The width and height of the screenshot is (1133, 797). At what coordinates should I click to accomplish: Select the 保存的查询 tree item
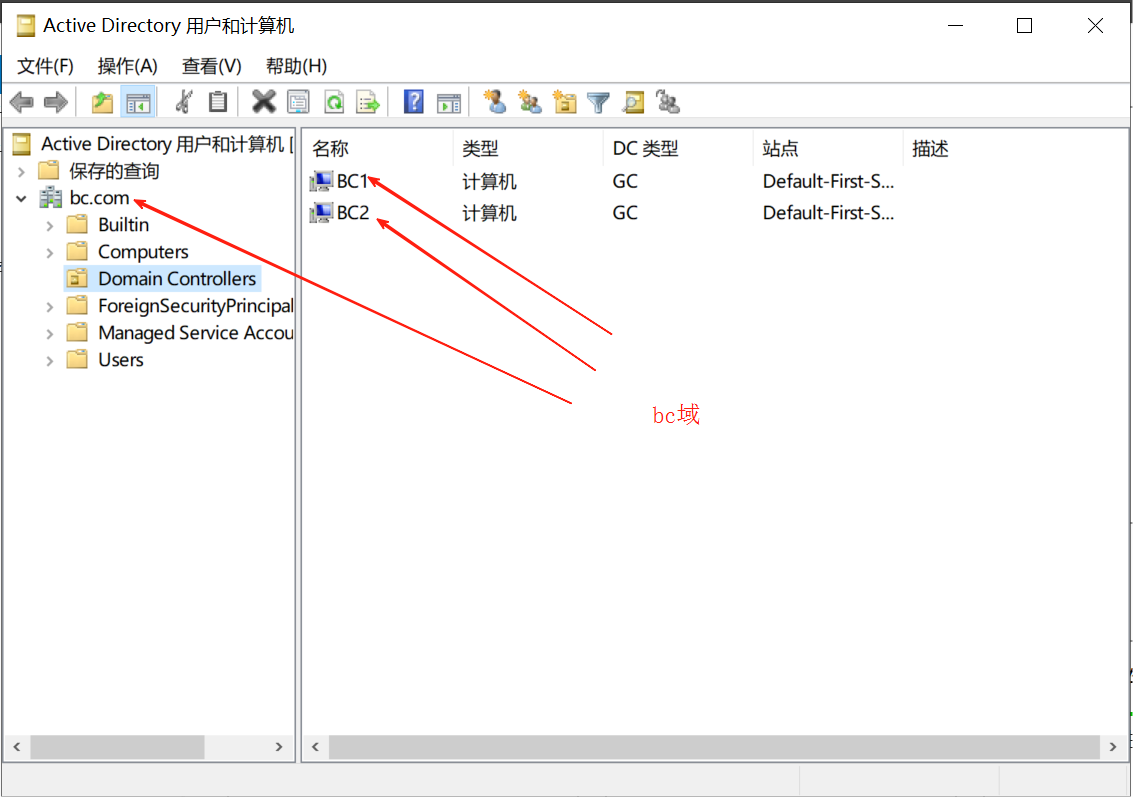[114, 171]
